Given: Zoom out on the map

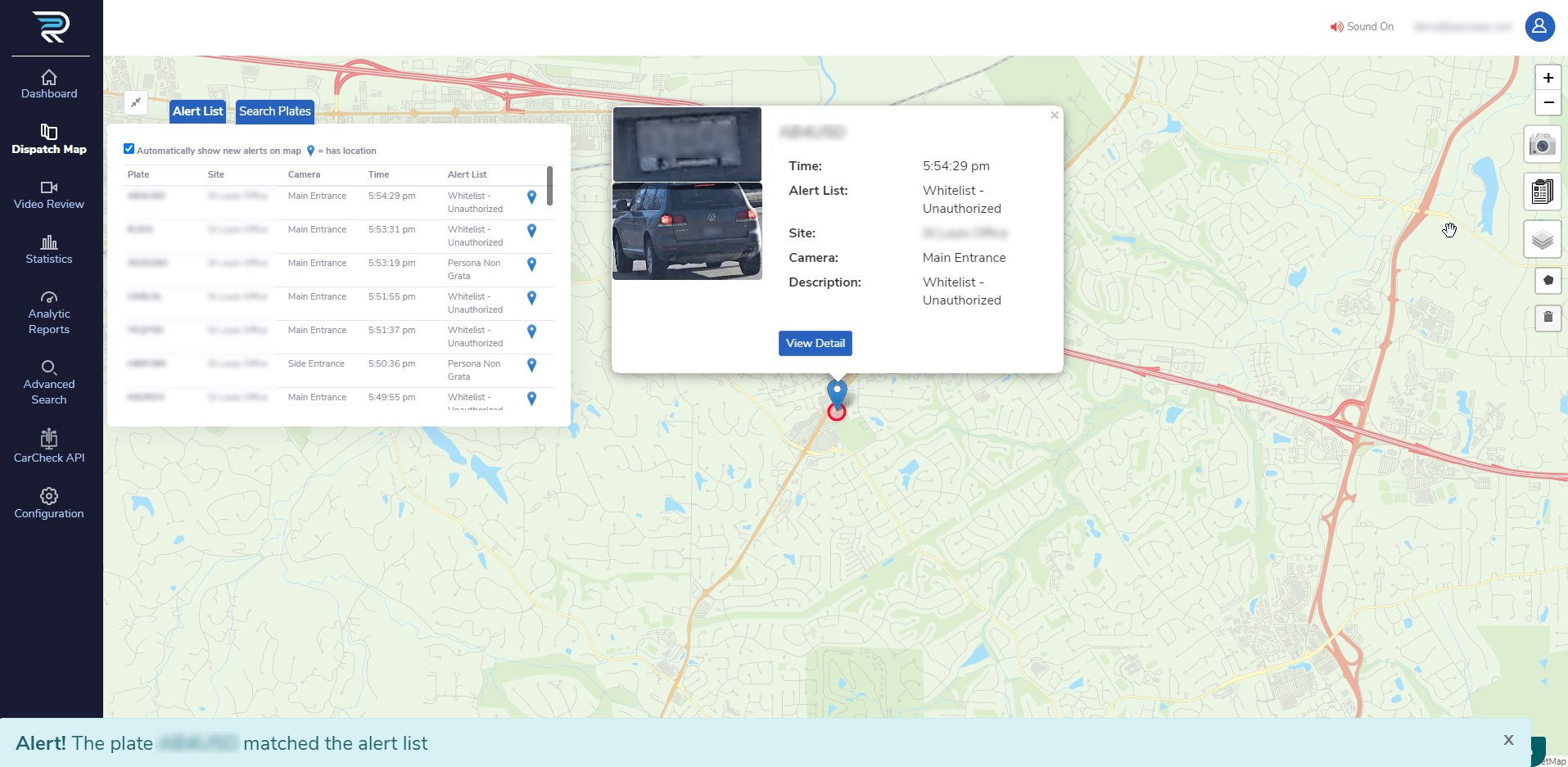Looking at the screenshot, I should click(x=1548, y=103).
